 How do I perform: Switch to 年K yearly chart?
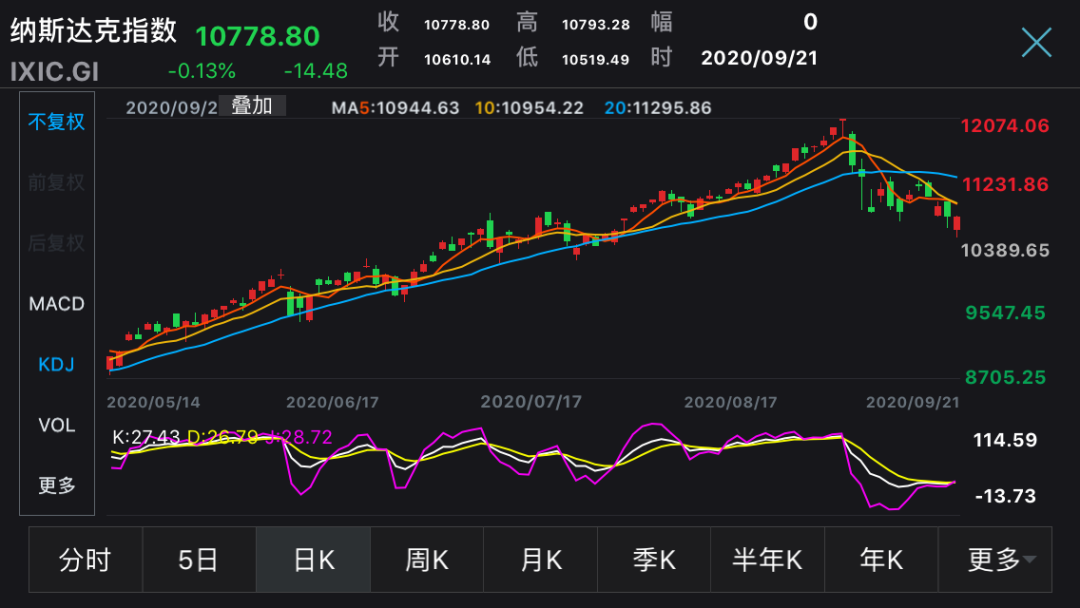point(881,560)
